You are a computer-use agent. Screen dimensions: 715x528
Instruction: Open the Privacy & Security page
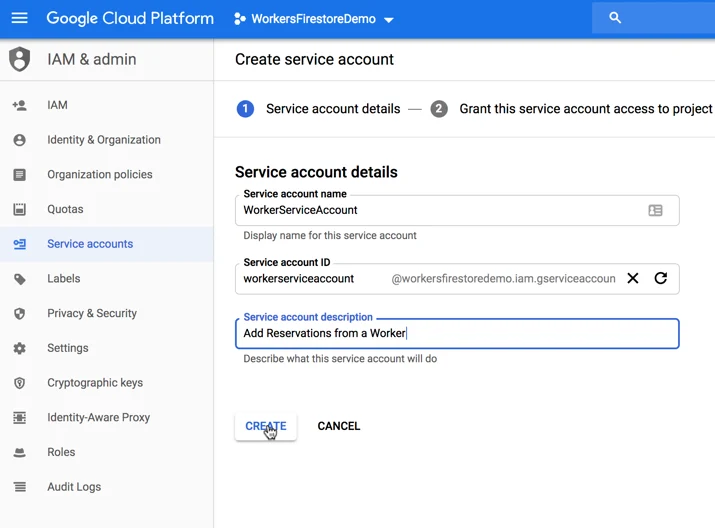point(107,313)
